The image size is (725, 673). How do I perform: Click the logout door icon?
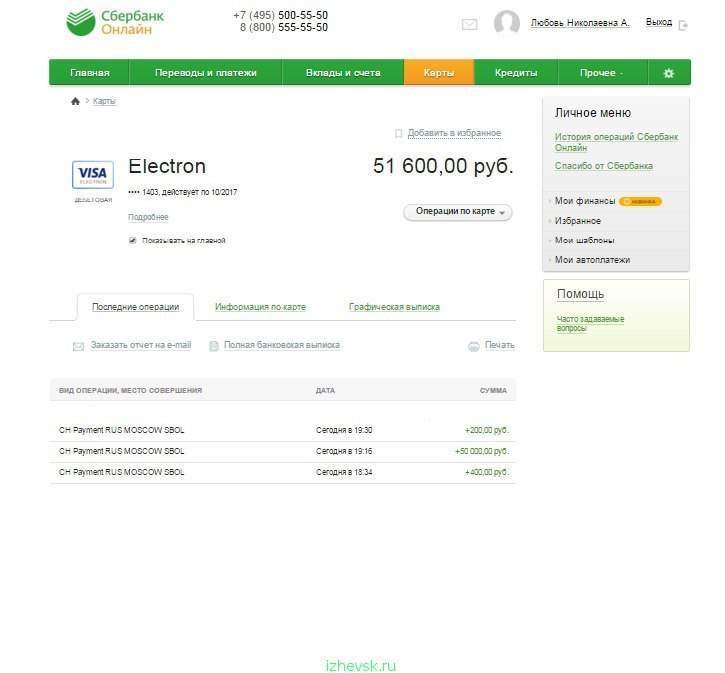(683, 25)
